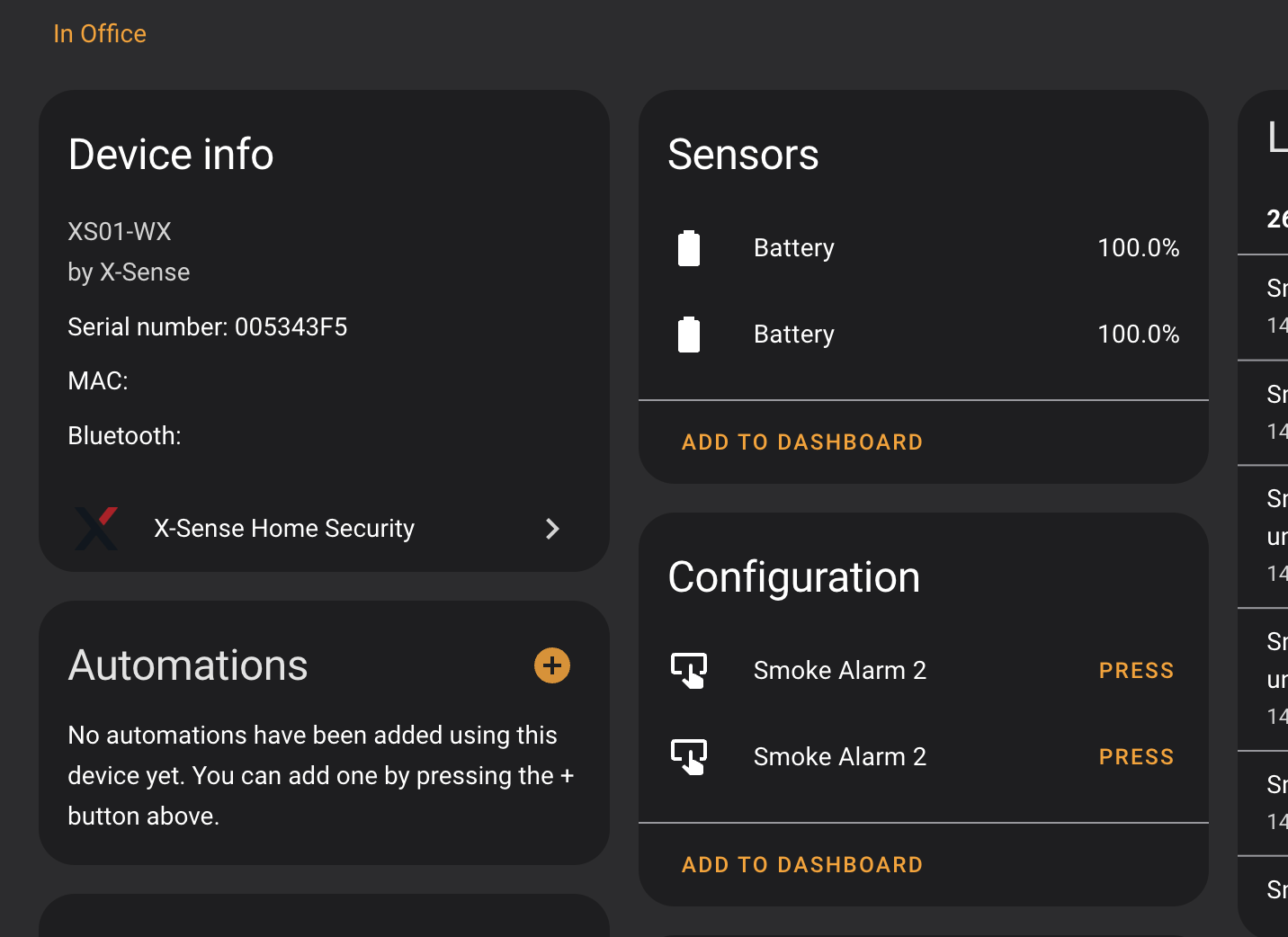Open the upper Battery sensor label
This screenshot has width=1288, height=937.
click(794, 248)
